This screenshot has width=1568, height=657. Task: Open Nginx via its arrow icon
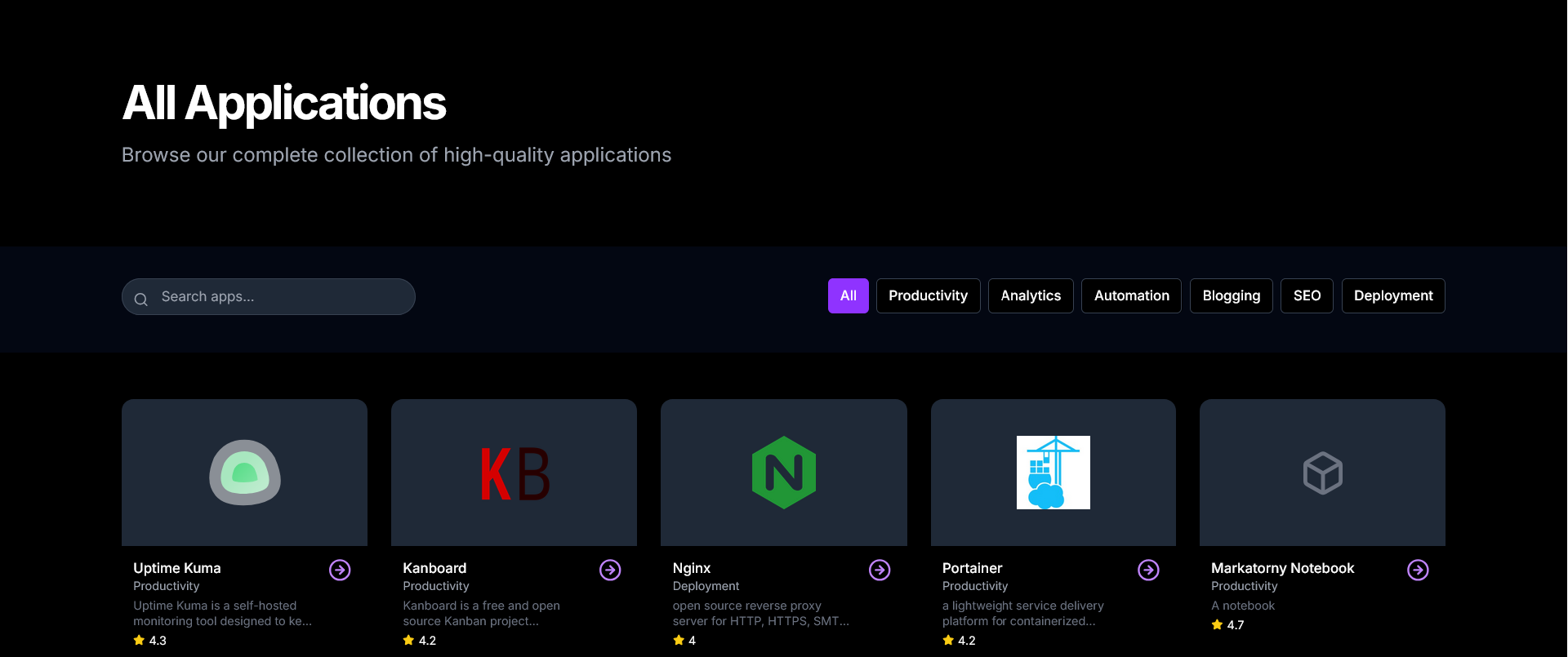pyautogui.click(x=880, y=570)
